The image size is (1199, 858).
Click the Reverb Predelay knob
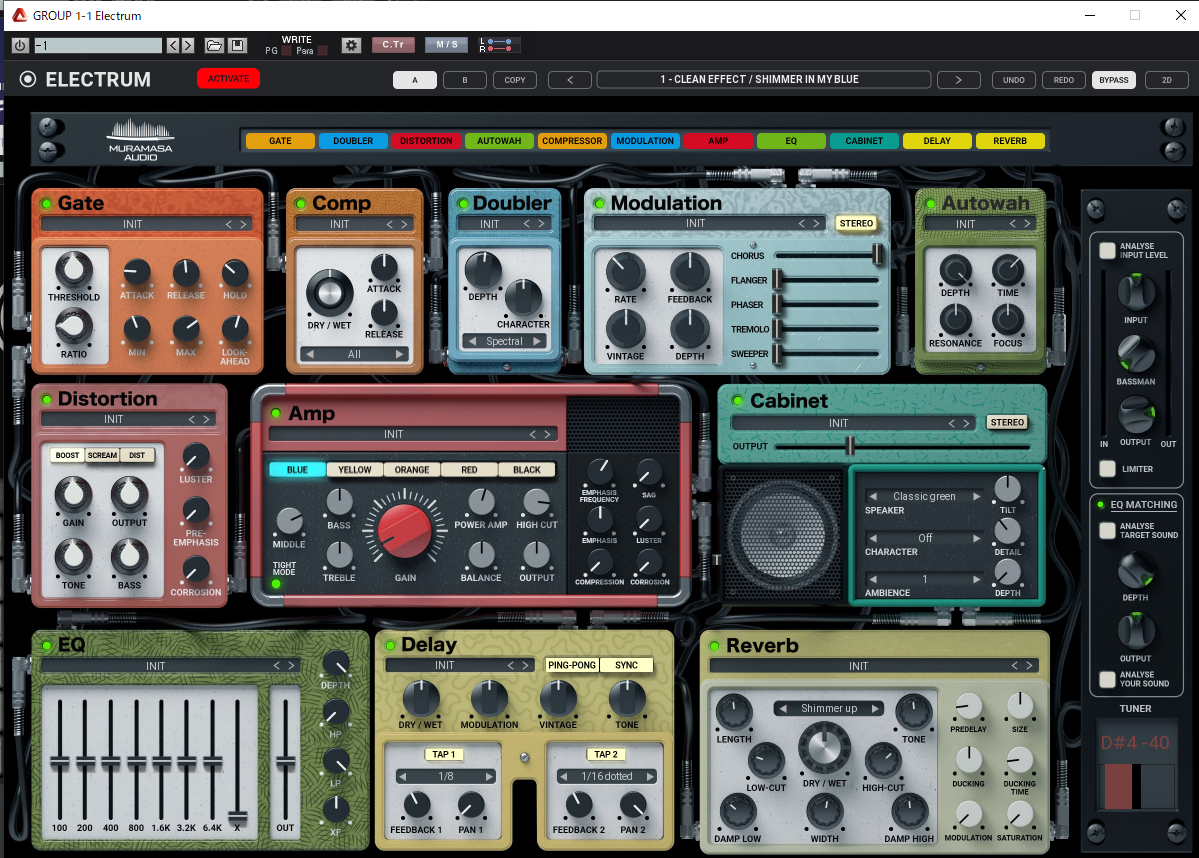968,707
